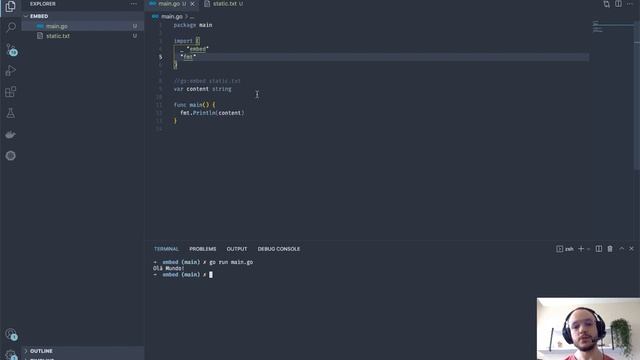This screenshot has width=640, height=360.
Task: Select the TERMINAL panel tab
Action: point(166,249)
